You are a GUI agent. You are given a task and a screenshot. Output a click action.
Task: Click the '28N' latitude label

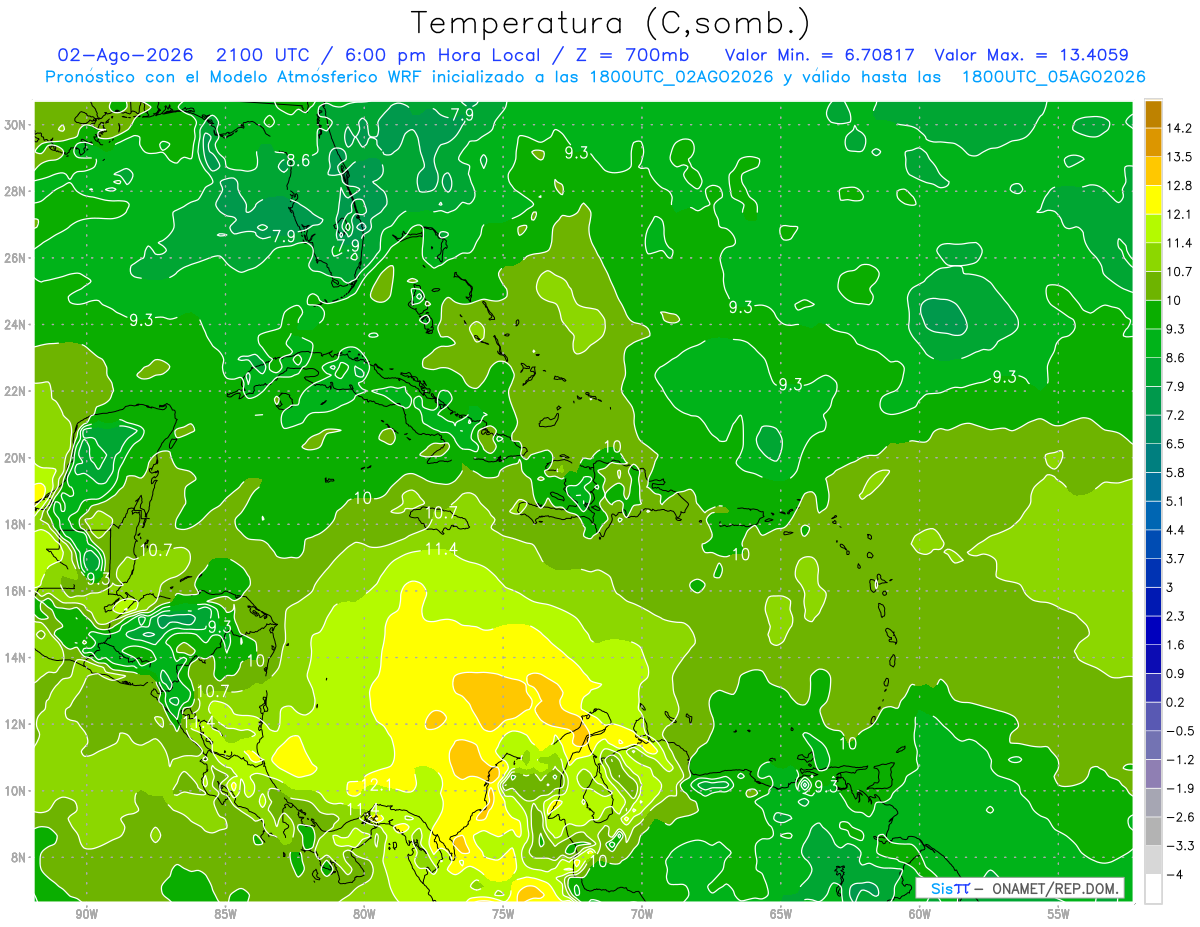(x=15, y=192)
